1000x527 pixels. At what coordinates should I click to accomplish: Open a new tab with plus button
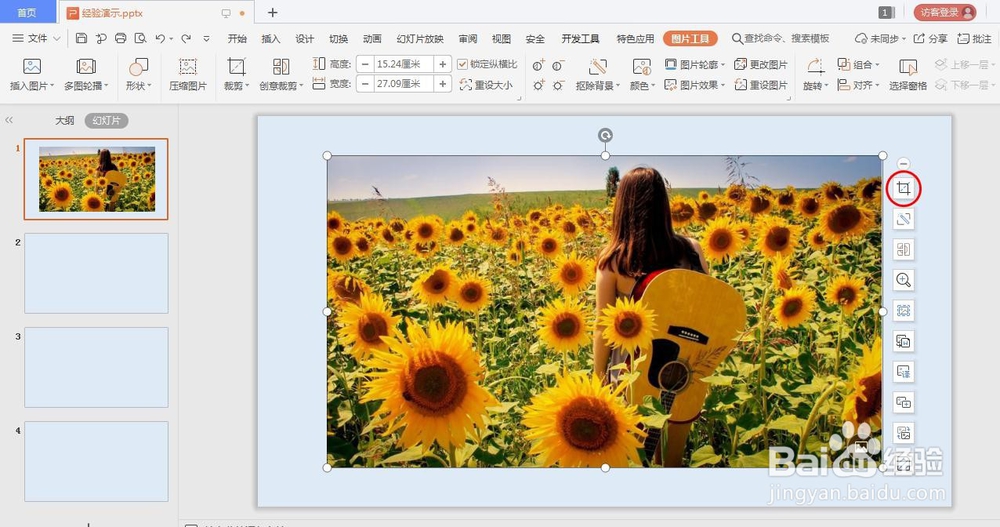(x=272, y=12)
